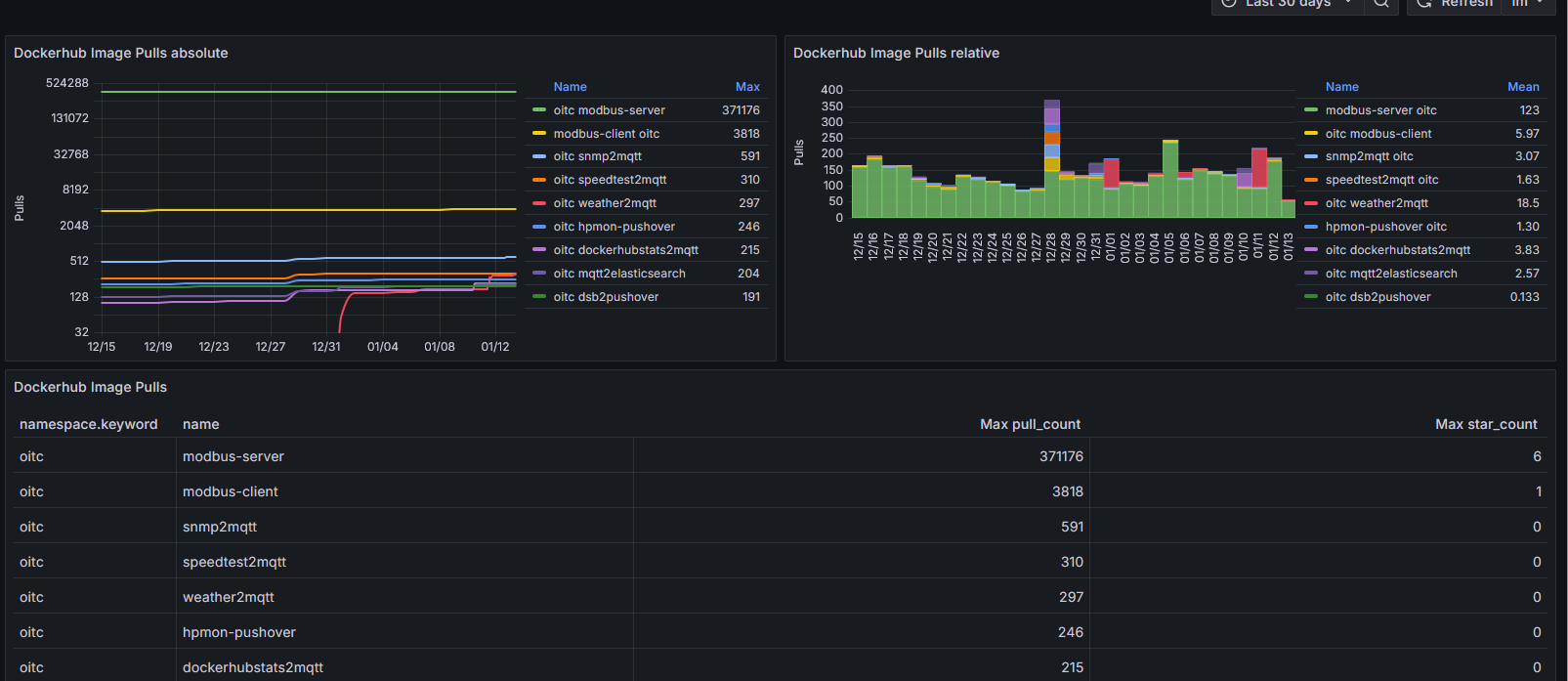Sort absolute legend by Max column
This screenshot has height=681, width=1568.
tap(746, 87)
